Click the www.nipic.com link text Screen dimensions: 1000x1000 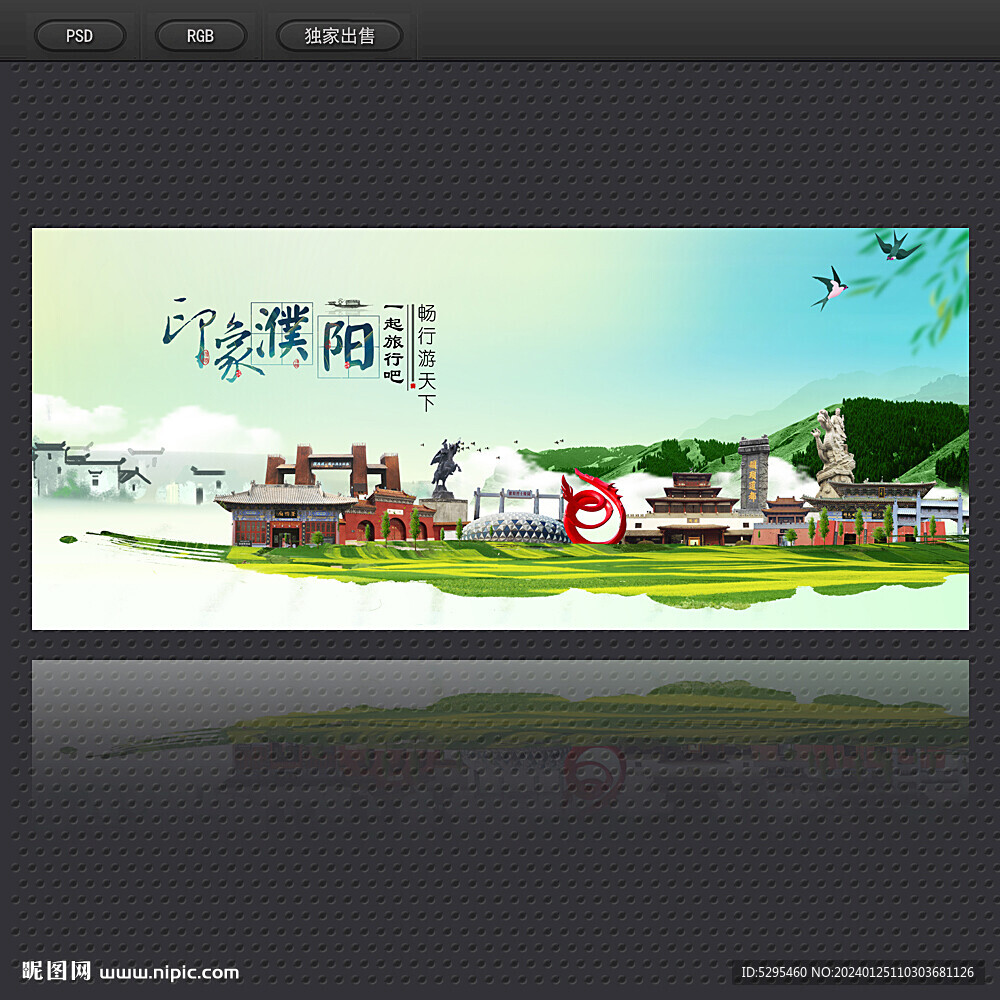170,973
